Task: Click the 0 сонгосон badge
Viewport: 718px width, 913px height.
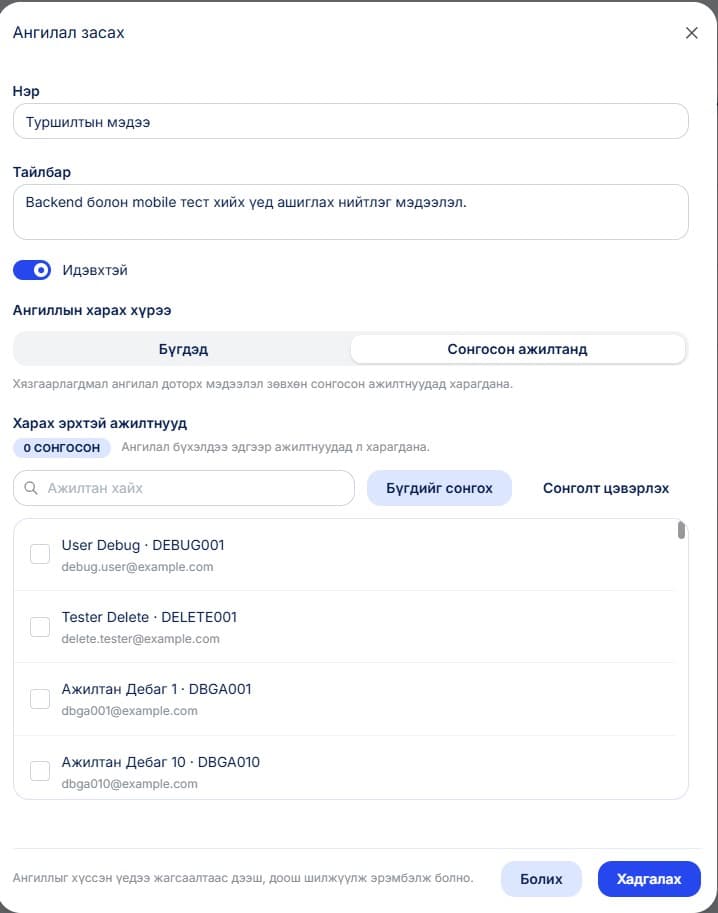Action: pos(62,447)
